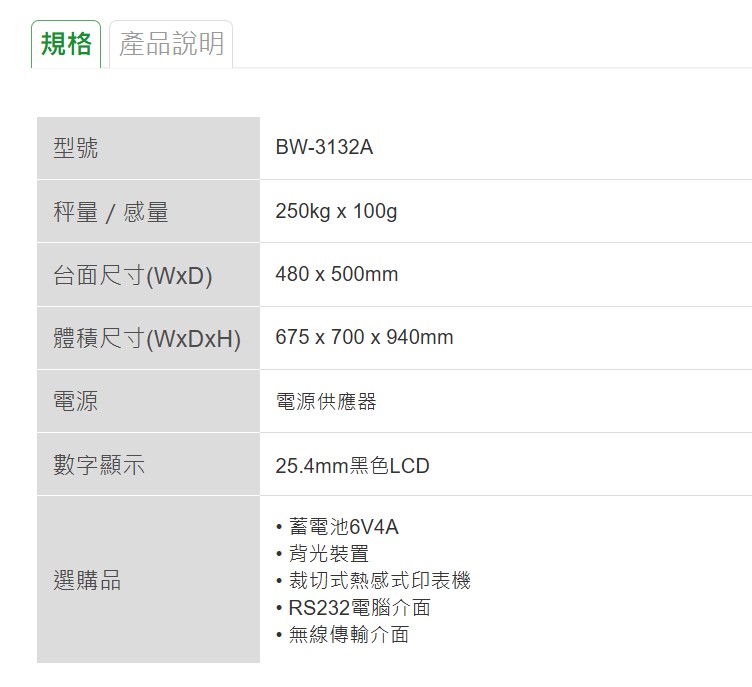Click the 體積尺寸(WxDxH) label

147,338
